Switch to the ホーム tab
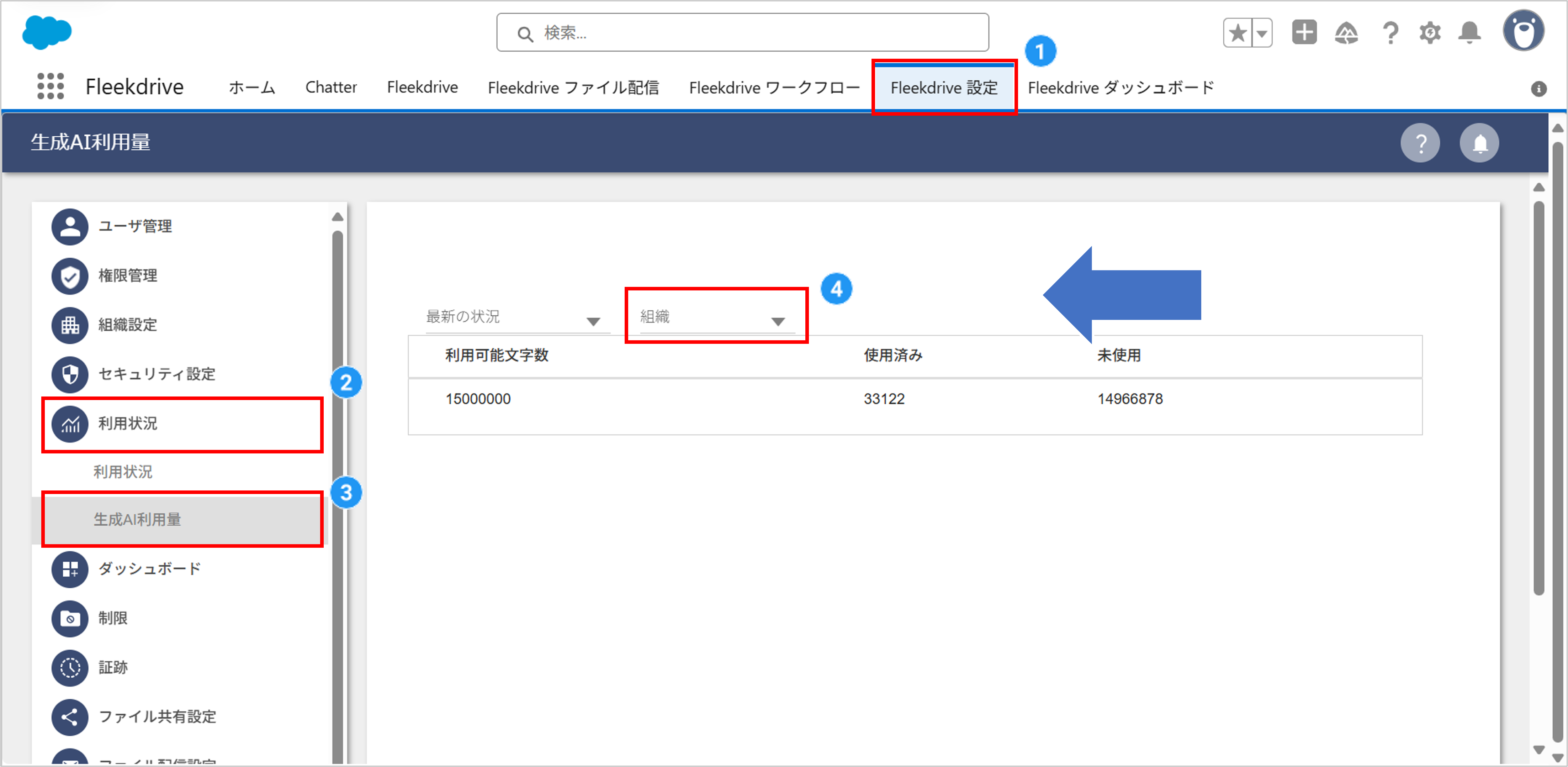1568x767 pixels. (x=252, y=88)
